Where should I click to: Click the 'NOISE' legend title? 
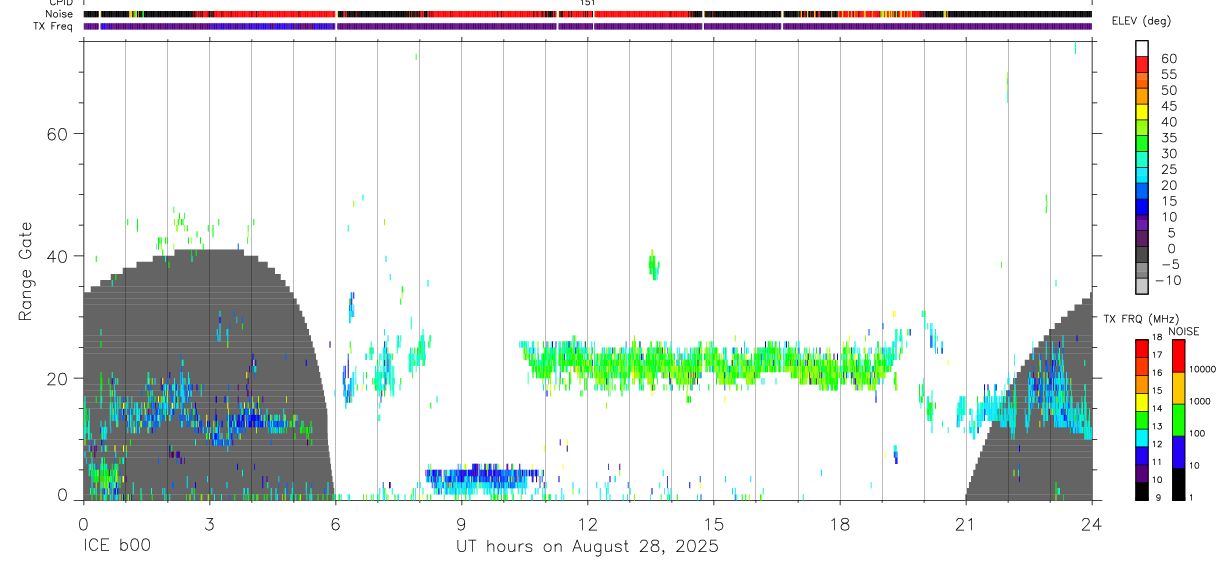click(1183, 331)
